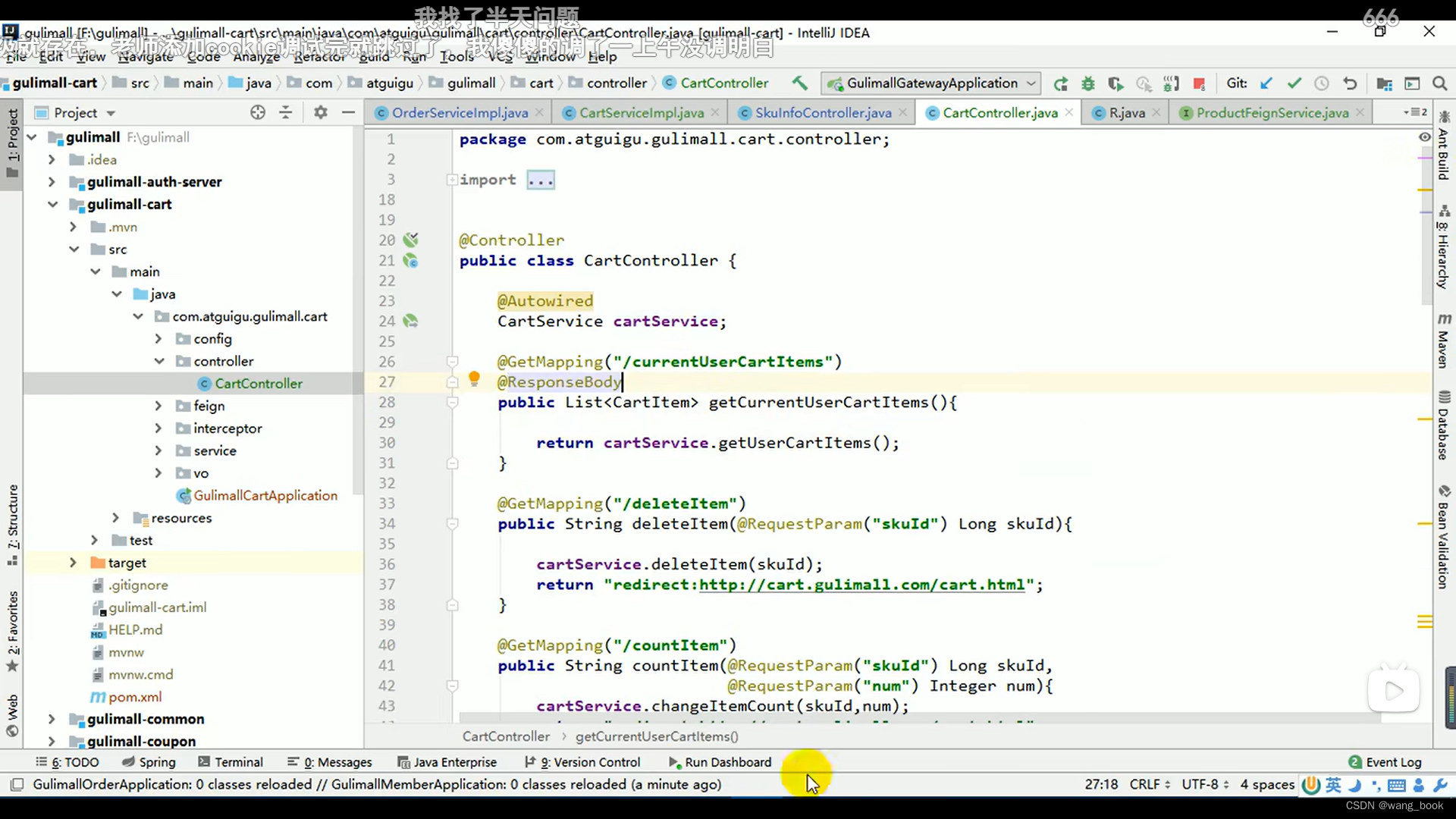Screen dimensions: 1456x819
Task: Open cart.gulimall.com redirect link in code
Action: click(861, 585)
